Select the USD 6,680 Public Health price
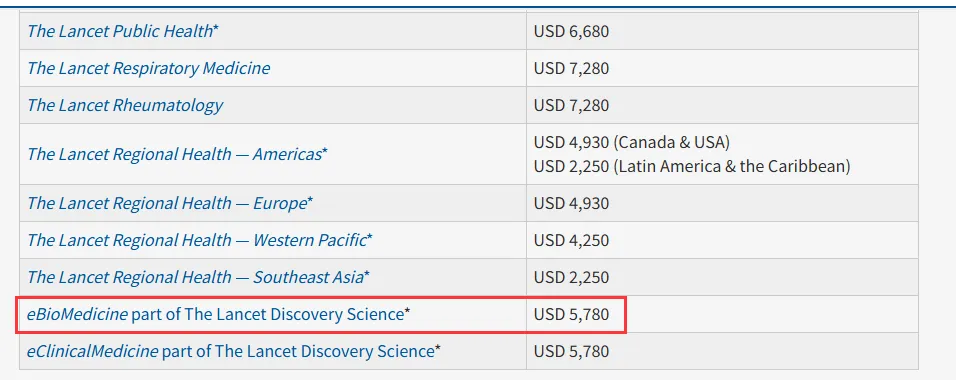This screenshot has width=956, height=380. point(571,31)
